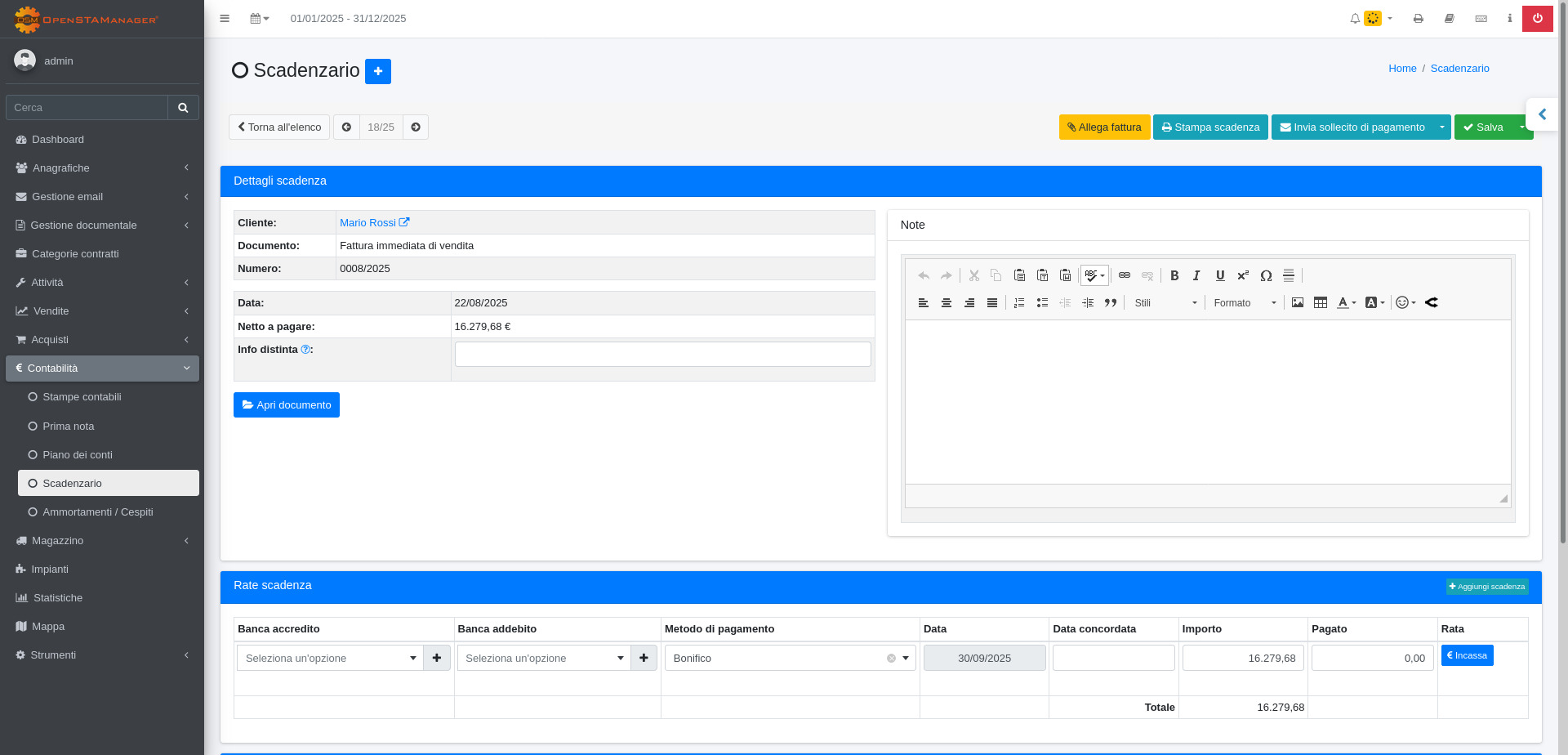
Task: Open the calendar period dropdown
Action: point(260,18)
